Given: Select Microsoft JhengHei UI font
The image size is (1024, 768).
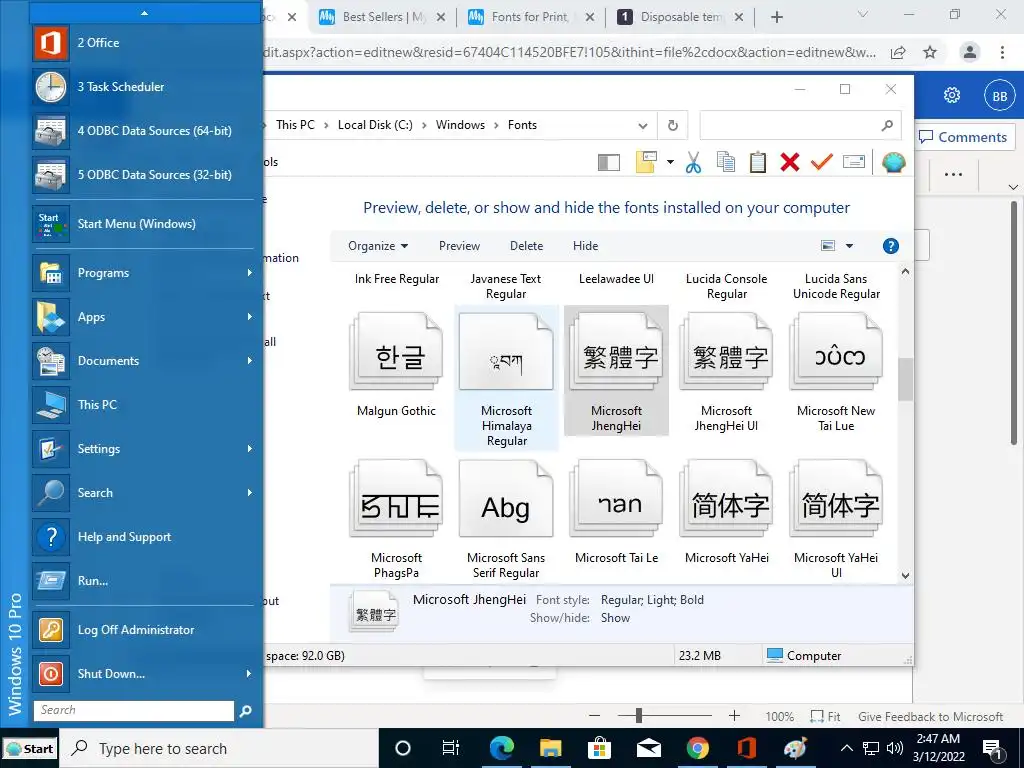Looking at the screenshot, I should pos(726,372).
